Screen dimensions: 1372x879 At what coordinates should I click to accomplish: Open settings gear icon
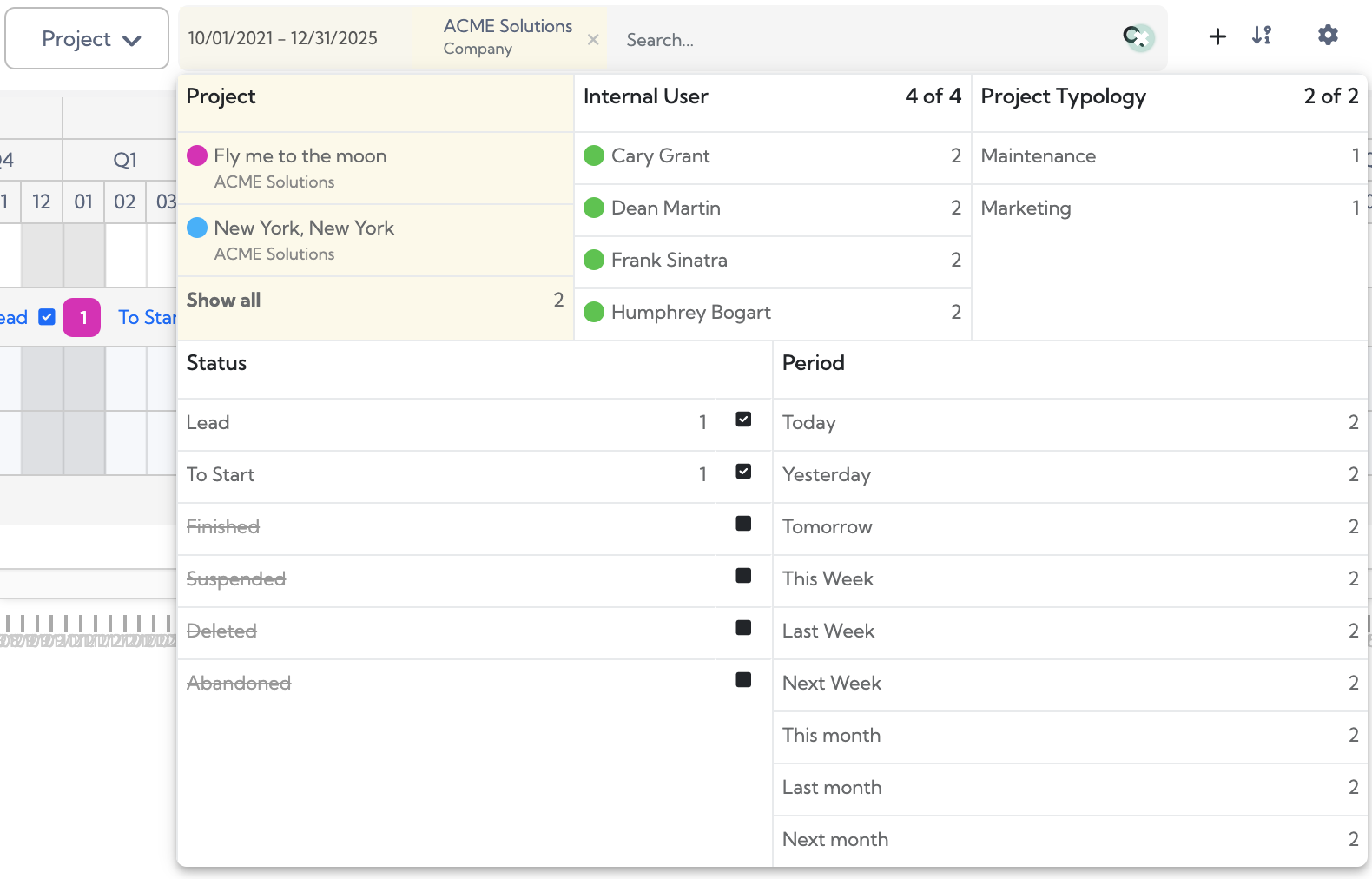click(x=1328, y=35)
